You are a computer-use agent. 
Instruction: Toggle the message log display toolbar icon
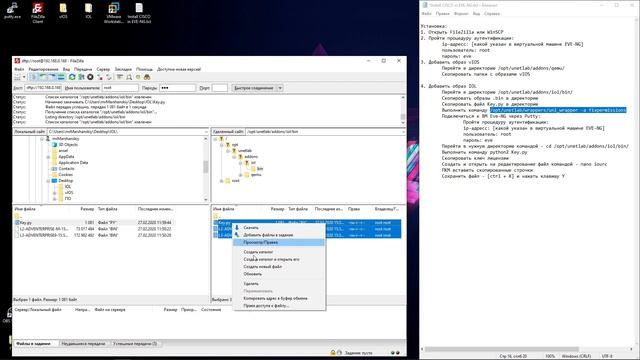point(33,77)
